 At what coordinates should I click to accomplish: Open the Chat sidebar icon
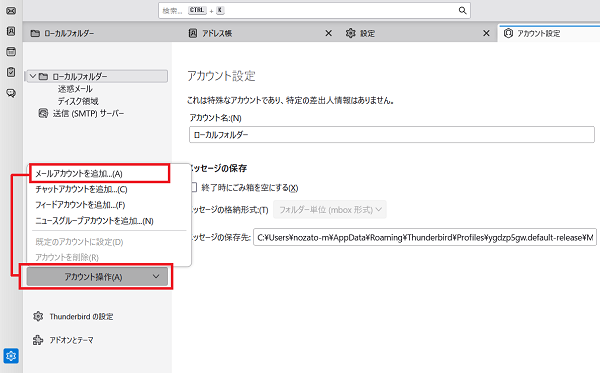pos(11,93)
